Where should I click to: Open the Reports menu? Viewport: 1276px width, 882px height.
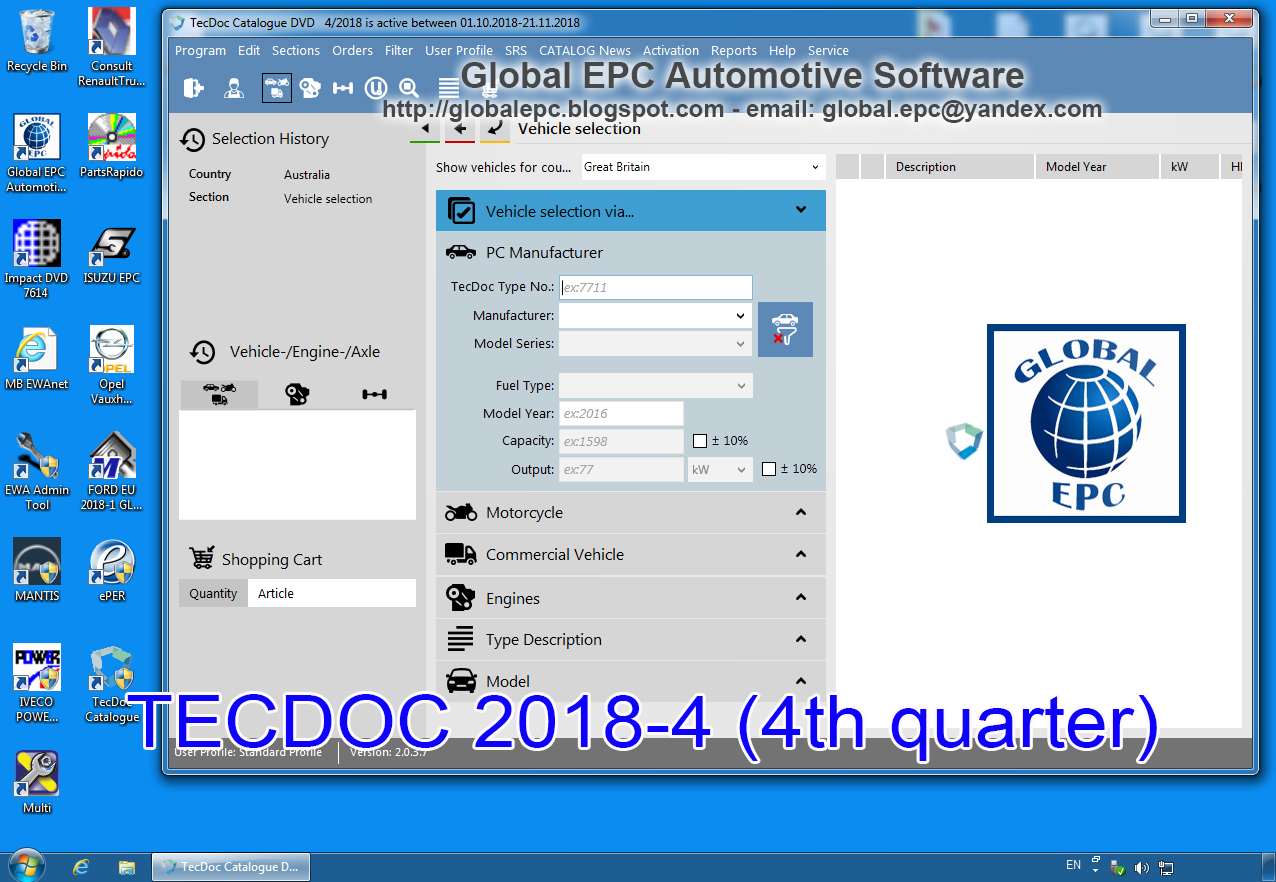pos(734,50)
